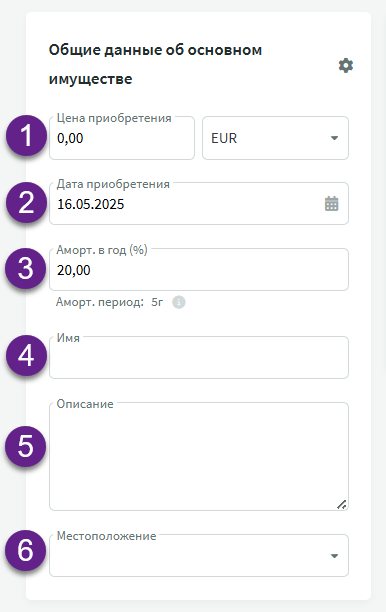Click the purple badge numbered 5
Image resolution: width=386 pixels, height=612 pixels.
(x=26, y=447)
